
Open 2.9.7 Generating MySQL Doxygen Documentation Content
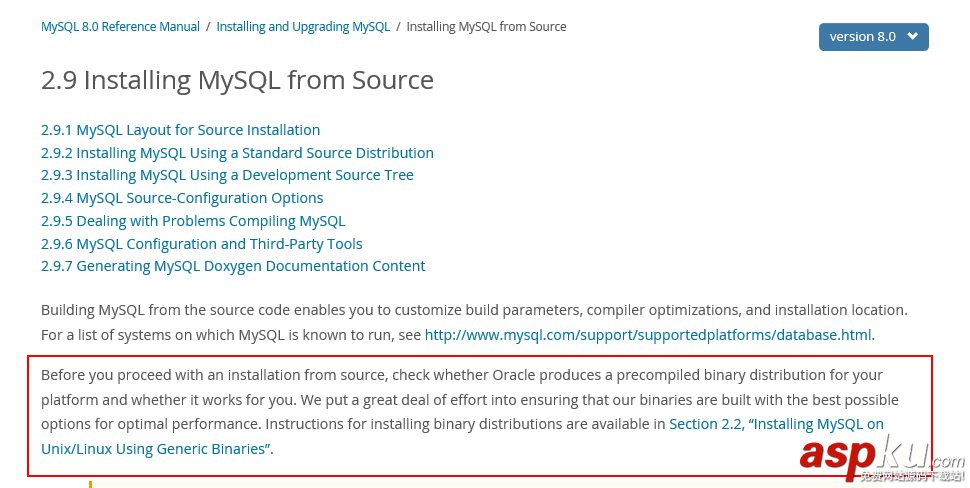(233, 266)
